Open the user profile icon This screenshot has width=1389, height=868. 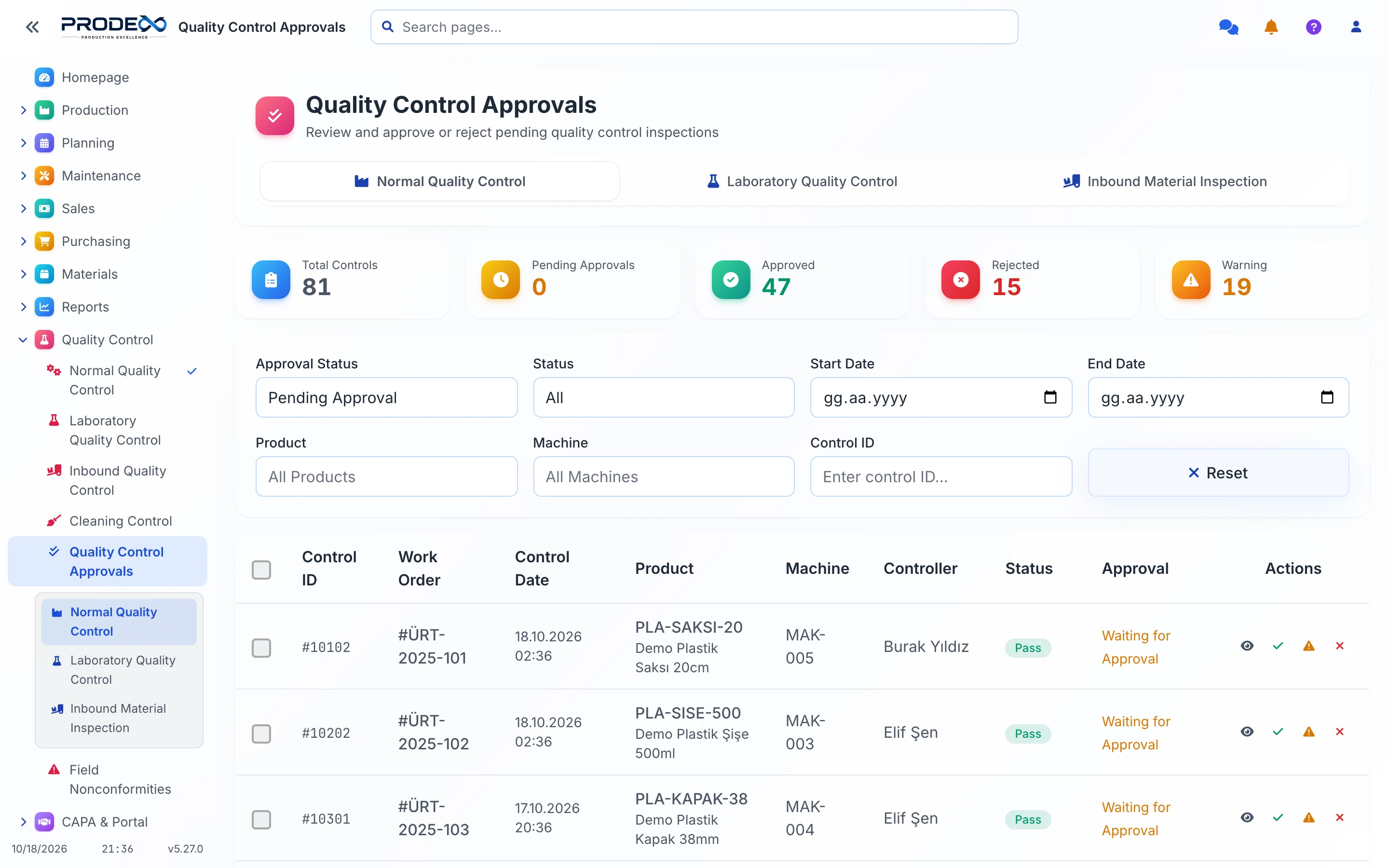pyautogui.click(x=1356, y=27)
